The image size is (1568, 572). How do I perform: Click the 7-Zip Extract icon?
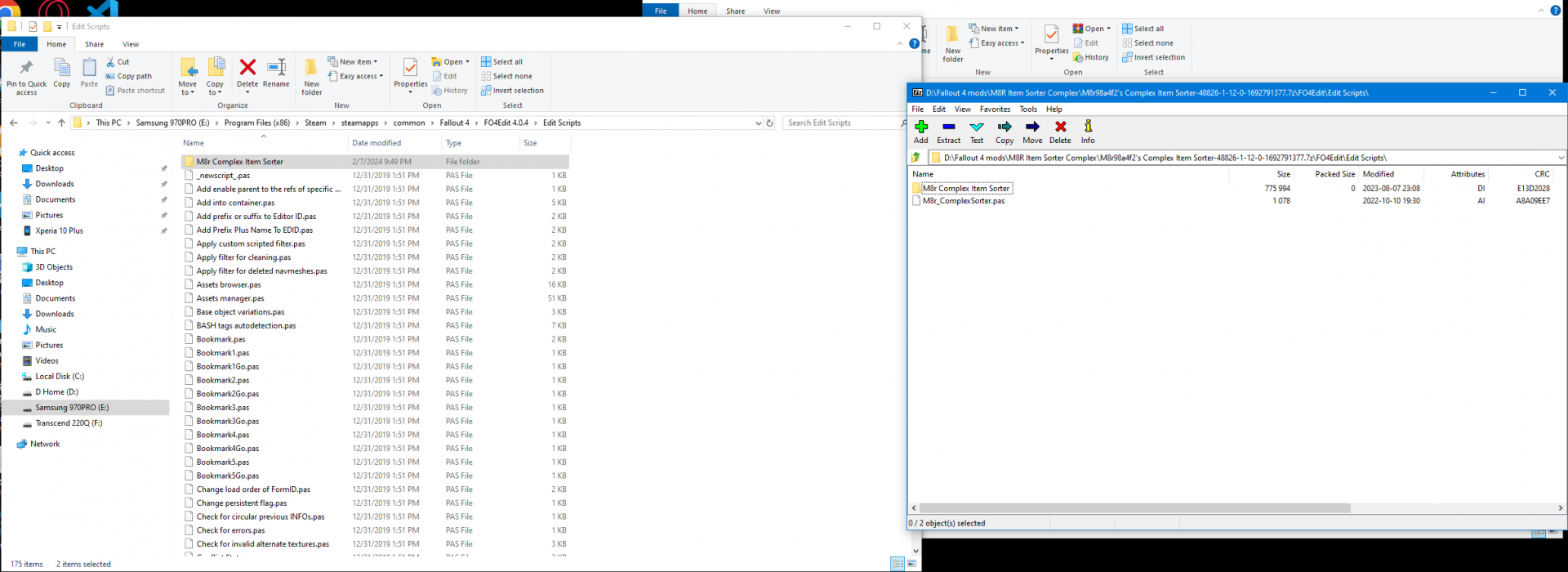pos(948,127)
